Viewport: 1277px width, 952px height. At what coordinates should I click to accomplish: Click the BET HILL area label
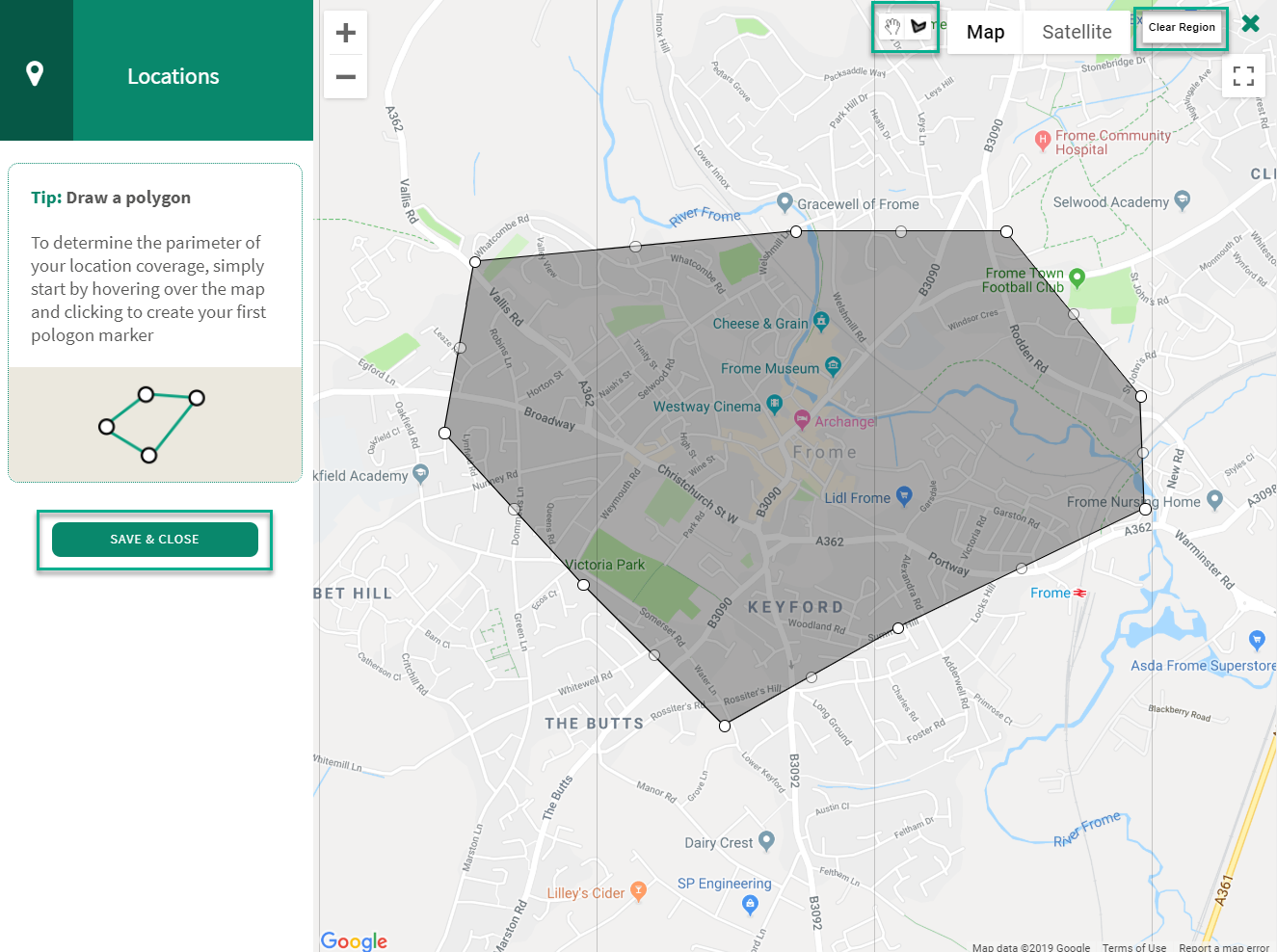(x=353, y=594)
